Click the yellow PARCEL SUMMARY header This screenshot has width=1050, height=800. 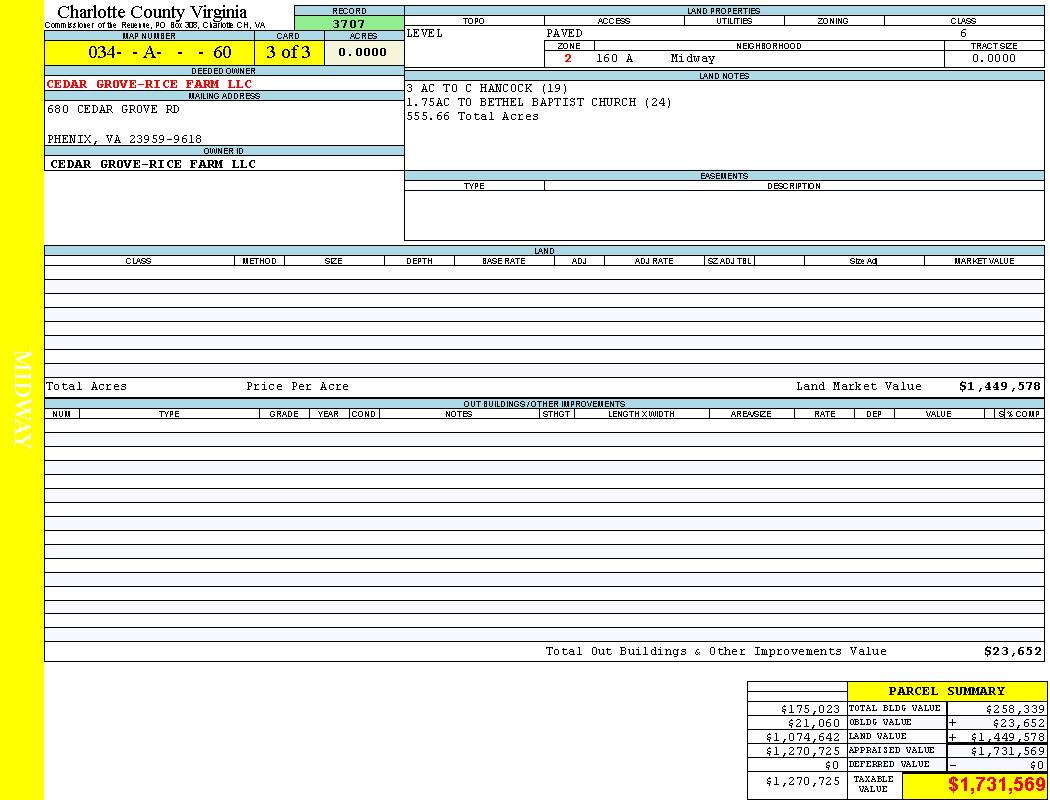pos(946,691)
